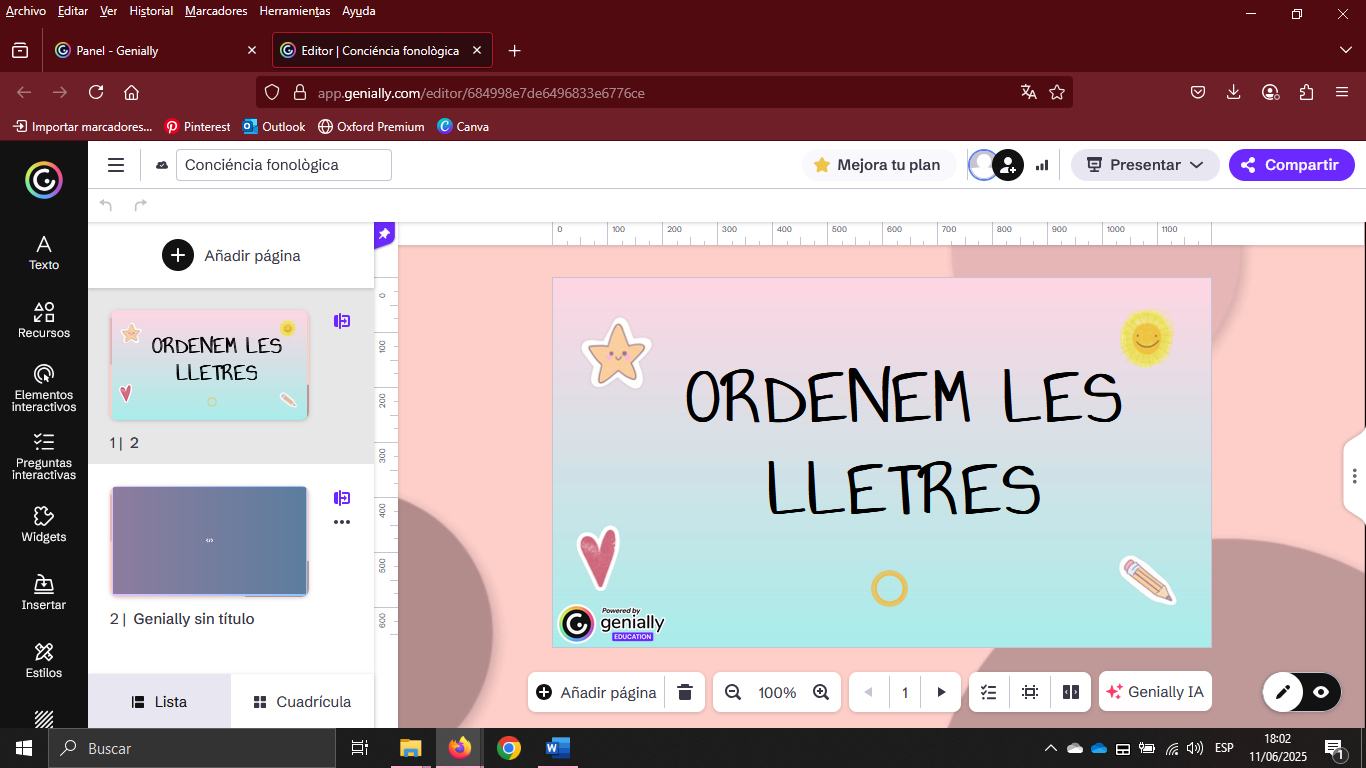Switch pages panel to Cuadrícula view
1366x768 pixels.
[302, 702]
